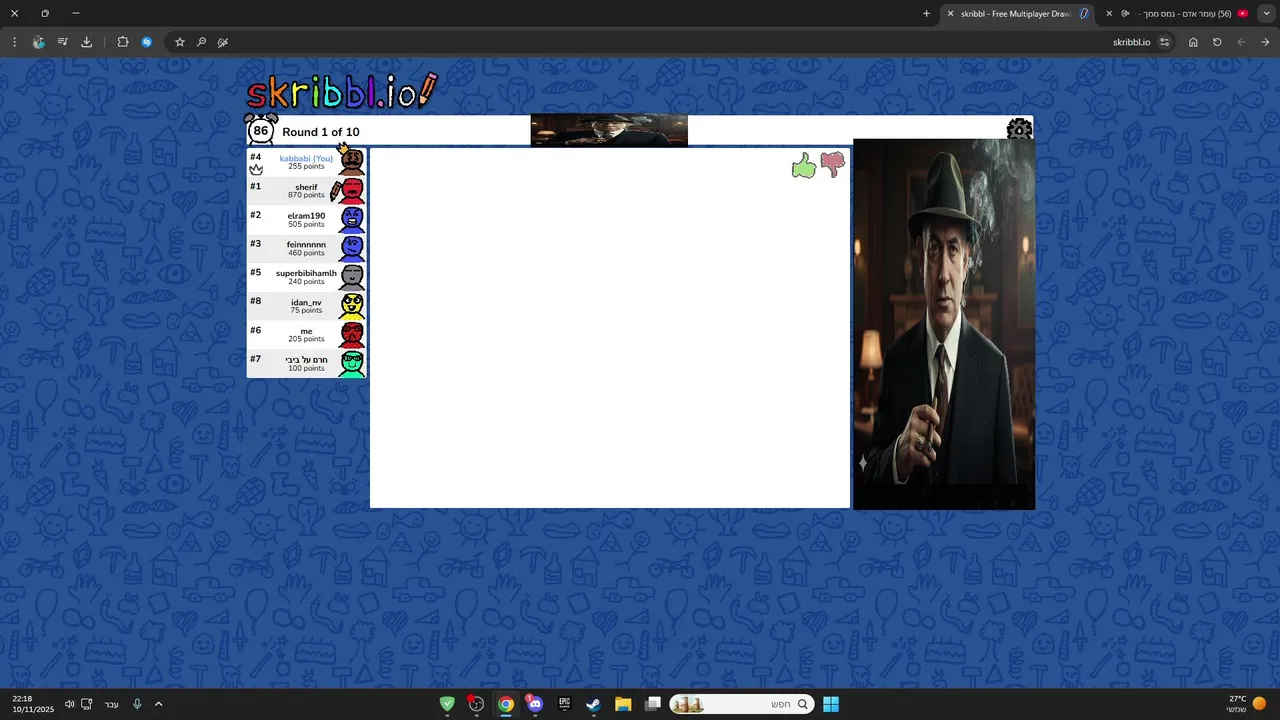Open Chrome downloads icon
The image size is (1280, 720).
pyautogui.click(x=86, y=42)
